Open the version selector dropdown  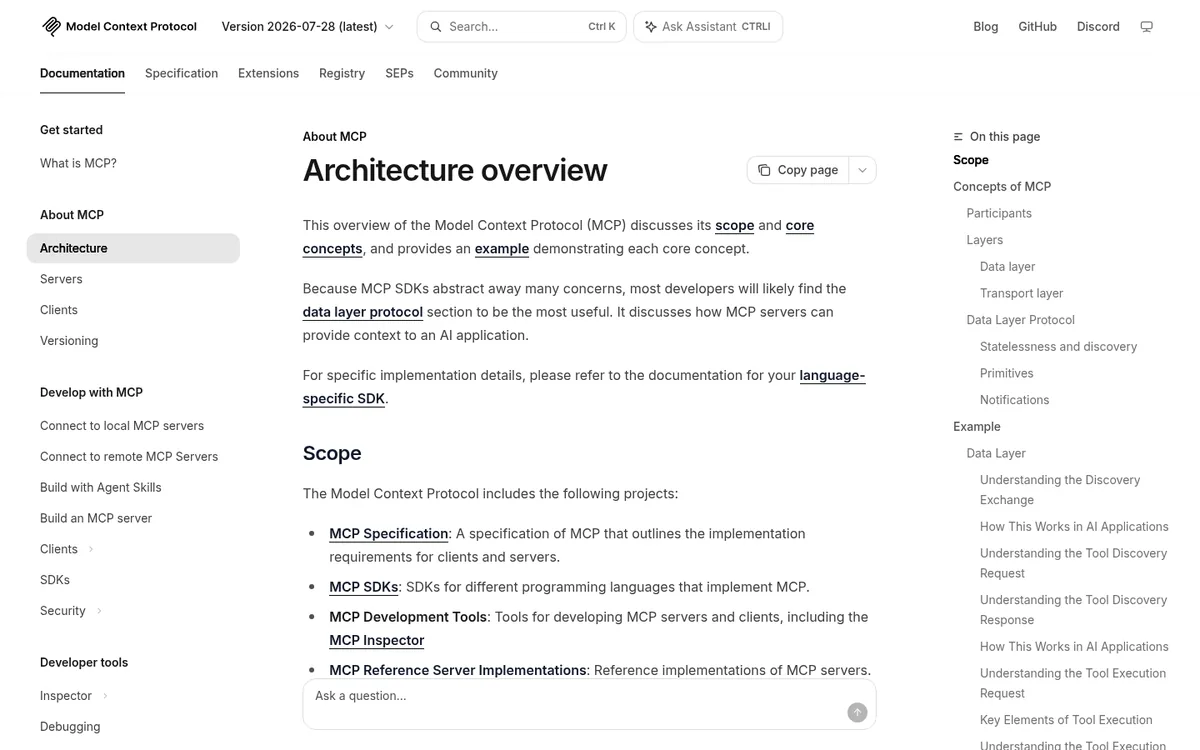(x=308, y=27)
